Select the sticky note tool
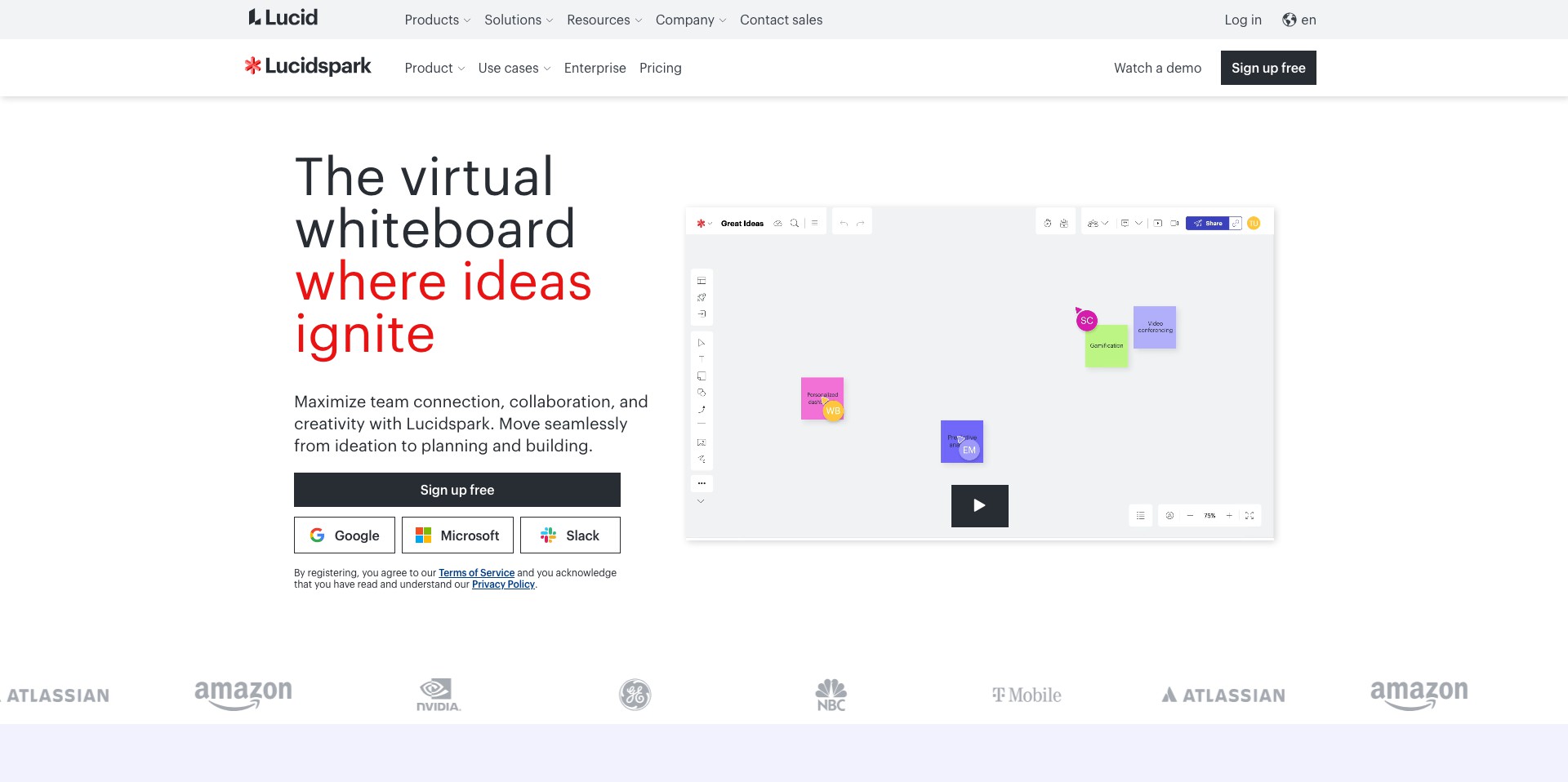Screen dimensions: 1568x782 [702, 376]
